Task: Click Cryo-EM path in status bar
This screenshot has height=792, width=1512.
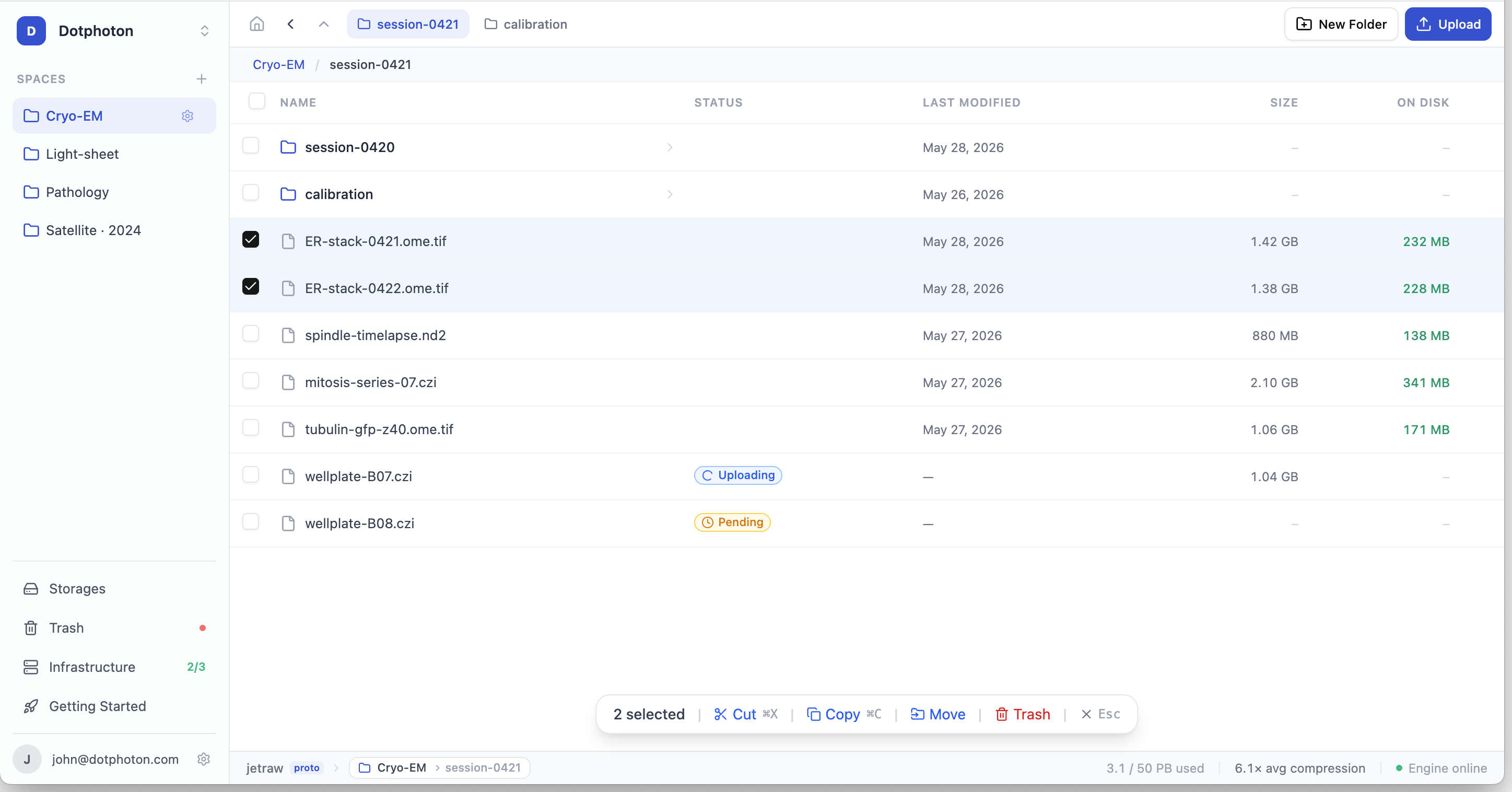Action: click(402, 768)
